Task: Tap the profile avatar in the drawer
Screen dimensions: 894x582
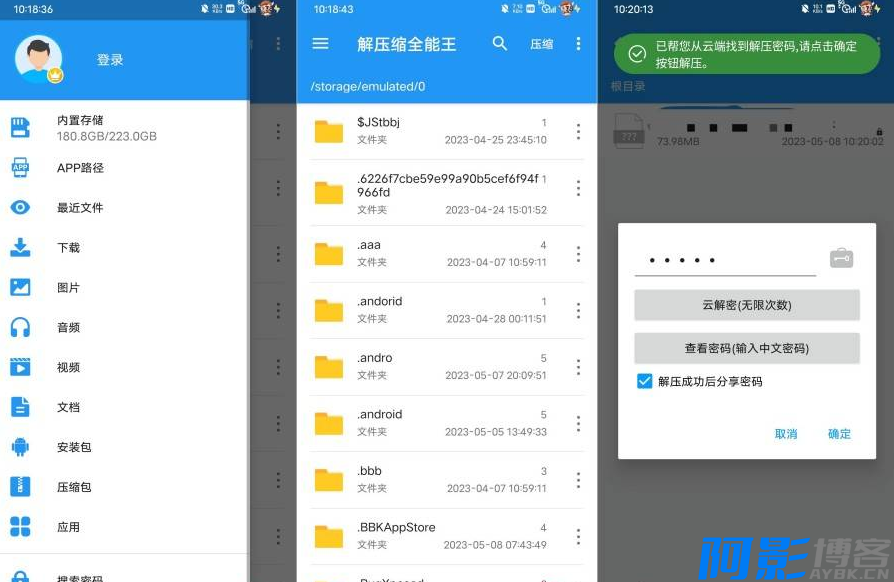Action: (38, 59)
